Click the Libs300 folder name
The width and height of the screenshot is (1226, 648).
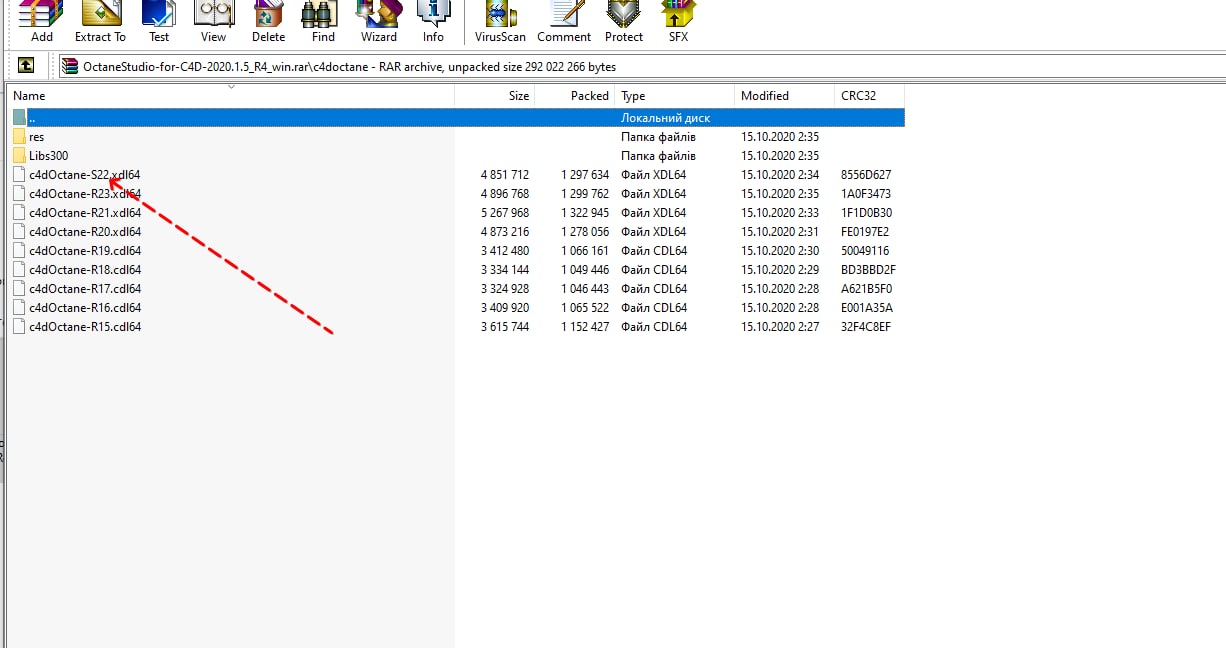click(49, 156)
